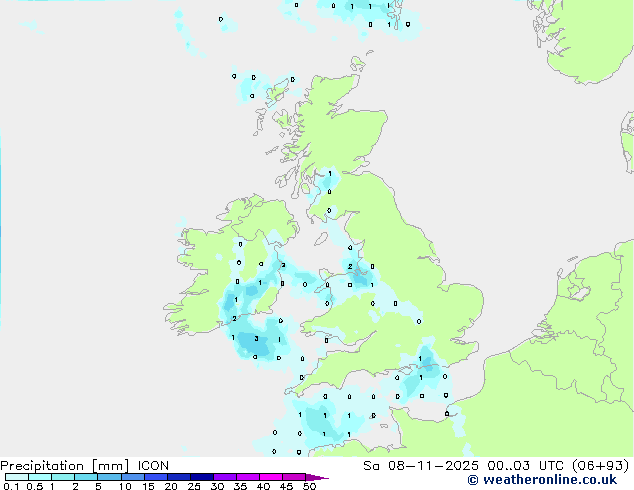Click the '10' legend scale label
Screen dimensions: 634x490
(125, 486)
